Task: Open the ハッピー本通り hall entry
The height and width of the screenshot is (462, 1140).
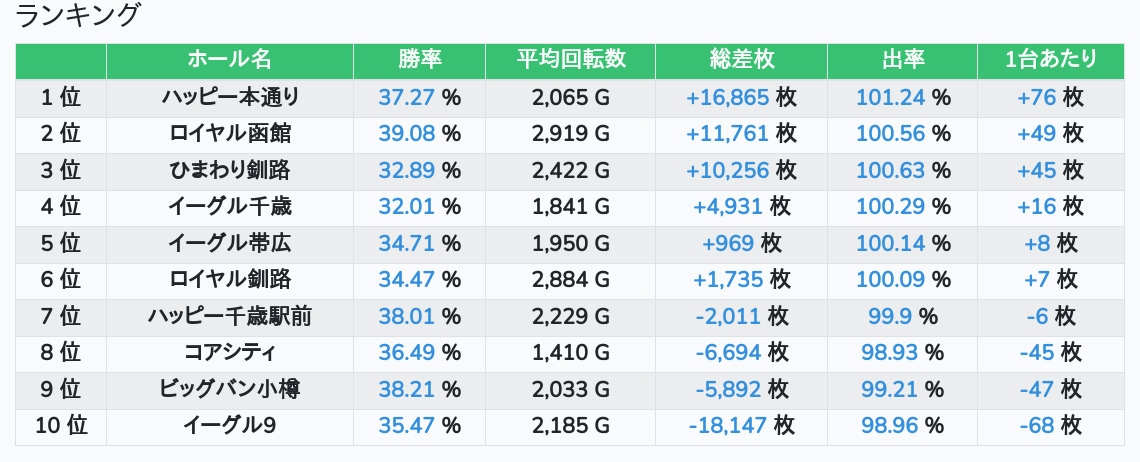Action: click(230, 98)
